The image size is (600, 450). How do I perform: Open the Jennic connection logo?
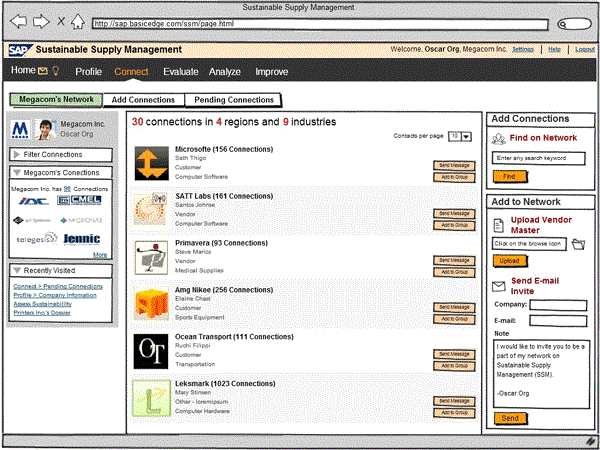(82, 239)
